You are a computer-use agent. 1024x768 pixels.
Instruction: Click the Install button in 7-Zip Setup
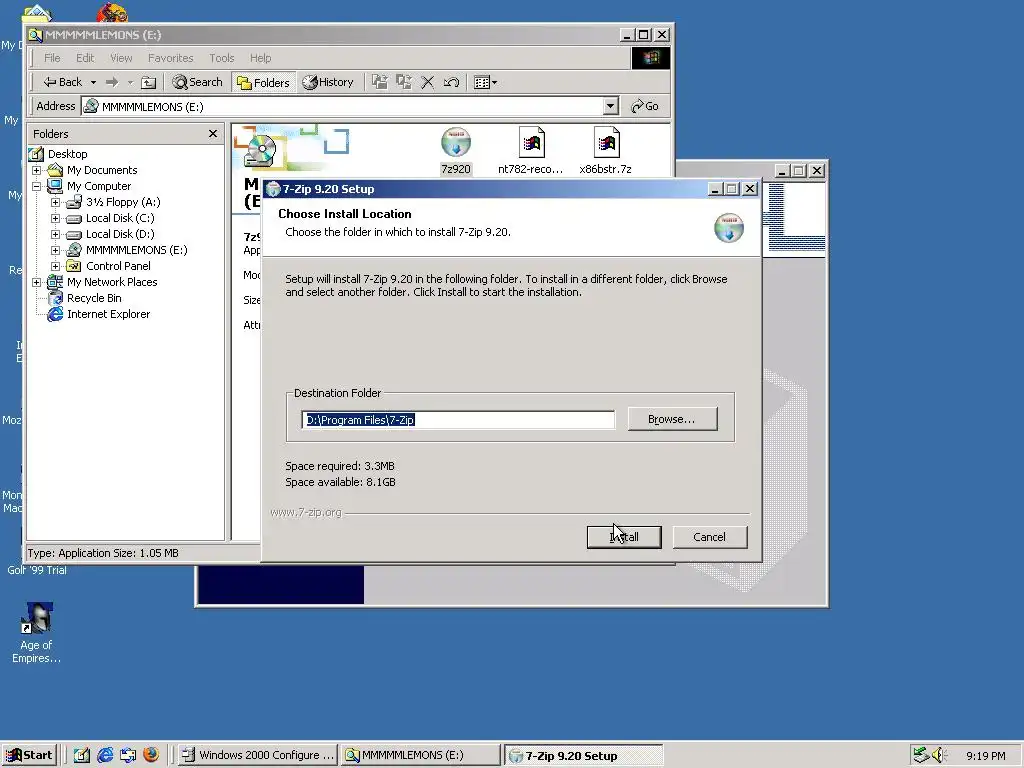point(624,537)
